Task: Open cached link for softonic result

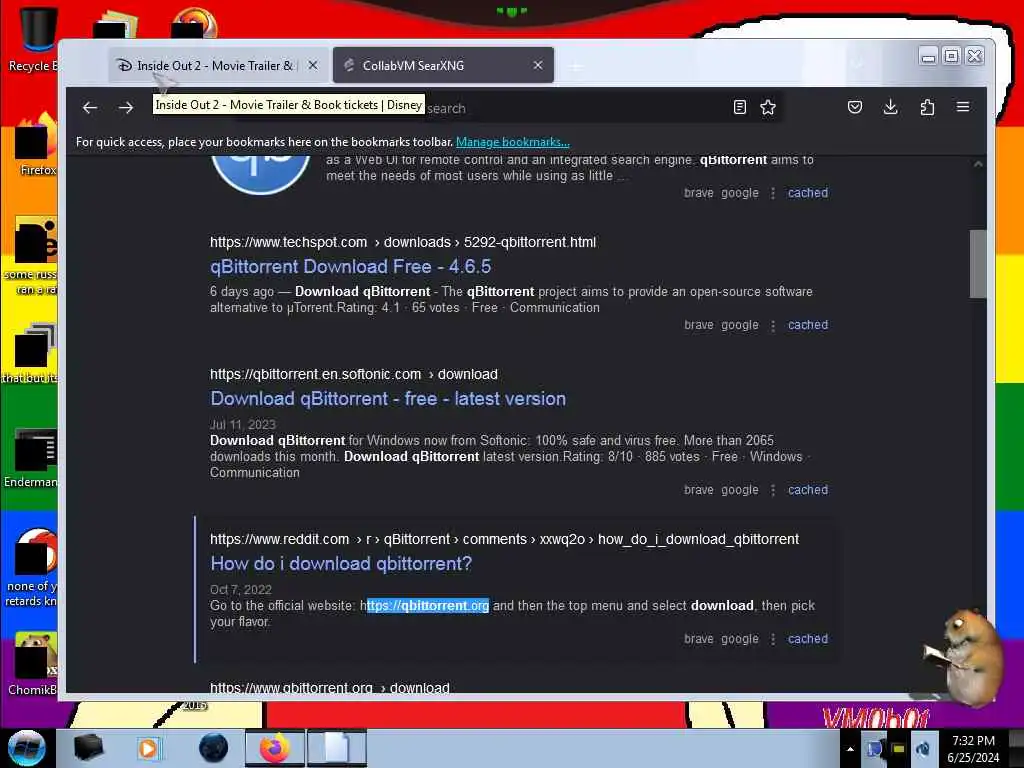Action: (x=808, y=490)
